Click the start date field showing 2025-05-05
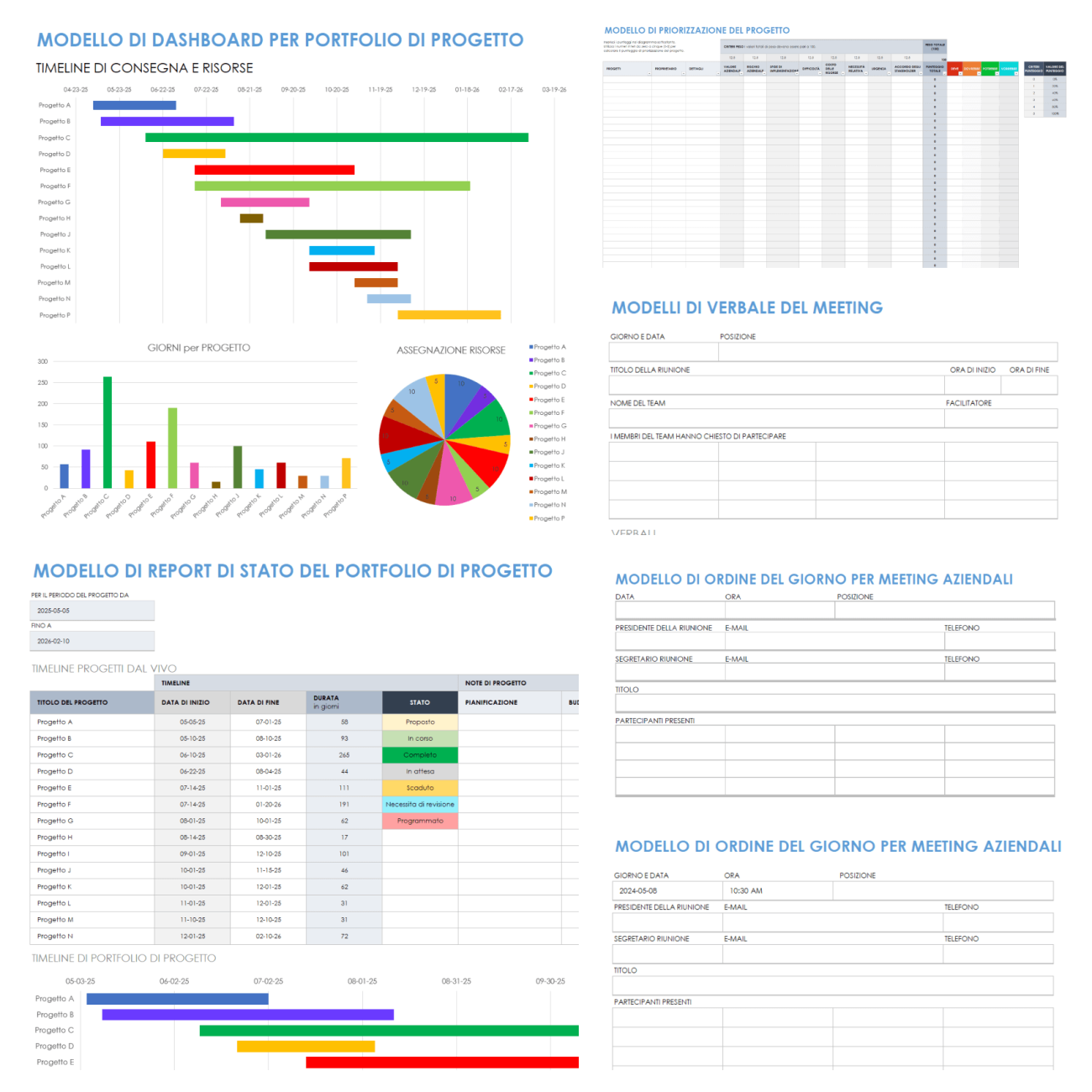The image size is (1092, 1092). click(x=92, y=610)
